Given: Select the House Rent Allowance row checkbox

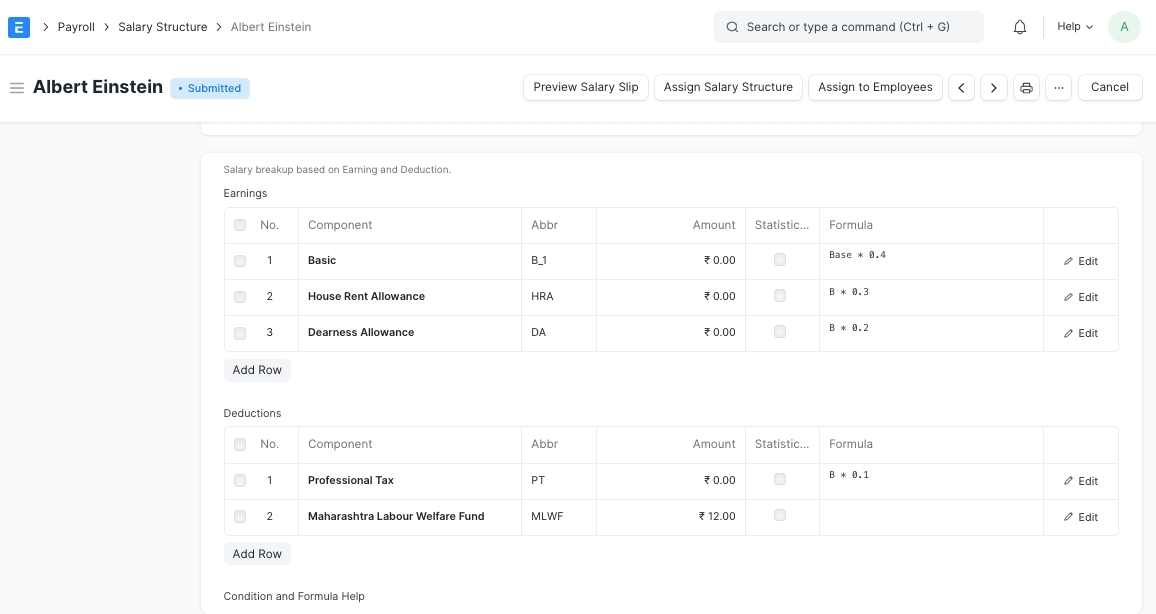Looking at the screenshot, I should coord(240,297).
